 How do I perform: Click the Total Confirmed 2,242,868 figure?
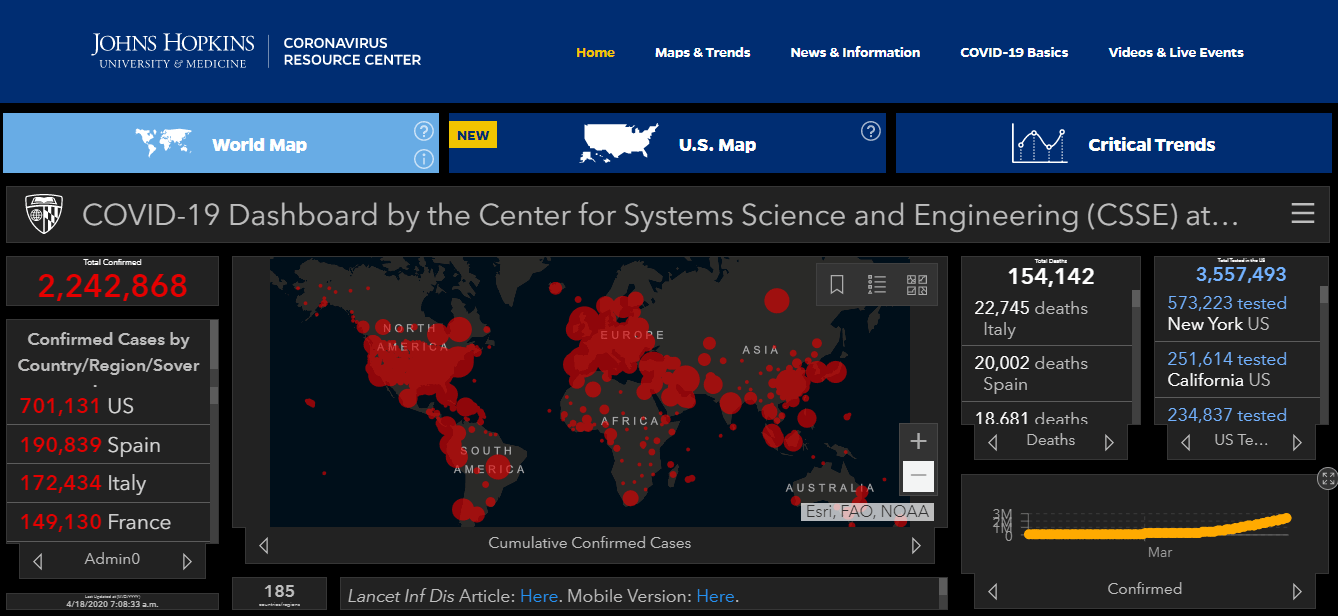click(x=113, y=285)
